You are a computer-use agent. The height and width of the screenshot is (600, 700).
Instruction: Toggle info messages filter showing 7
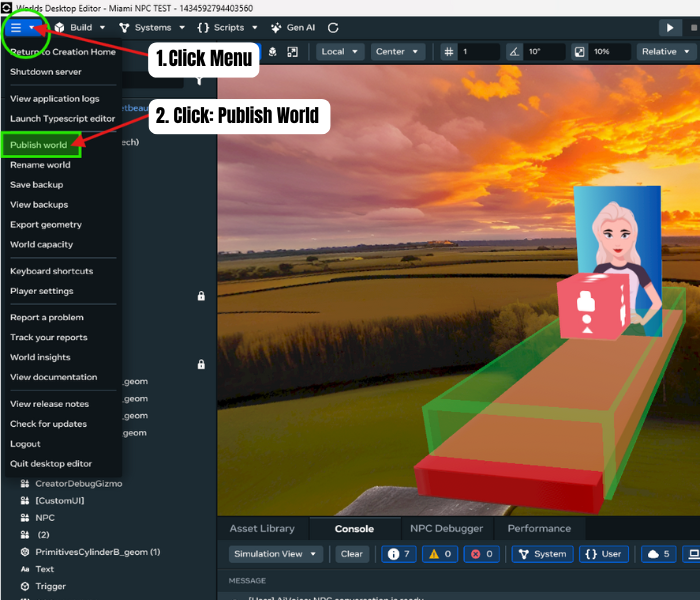coord(398,554)
